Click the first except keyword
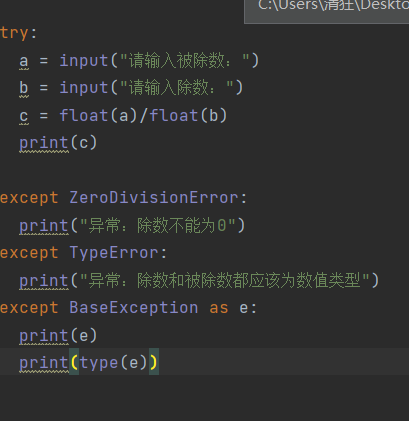This screenshot has height=421, width=409. point(29,199)
